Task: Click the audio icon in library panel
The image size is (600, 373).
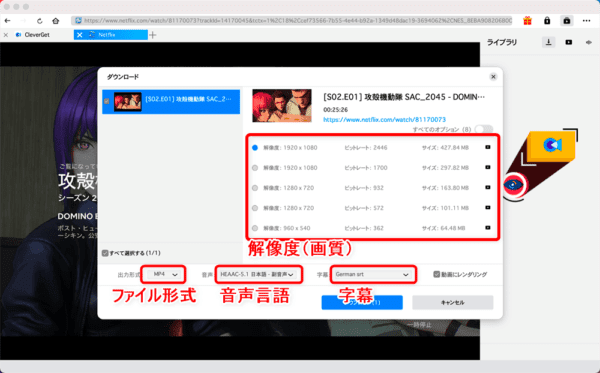Action: (589, 42)
